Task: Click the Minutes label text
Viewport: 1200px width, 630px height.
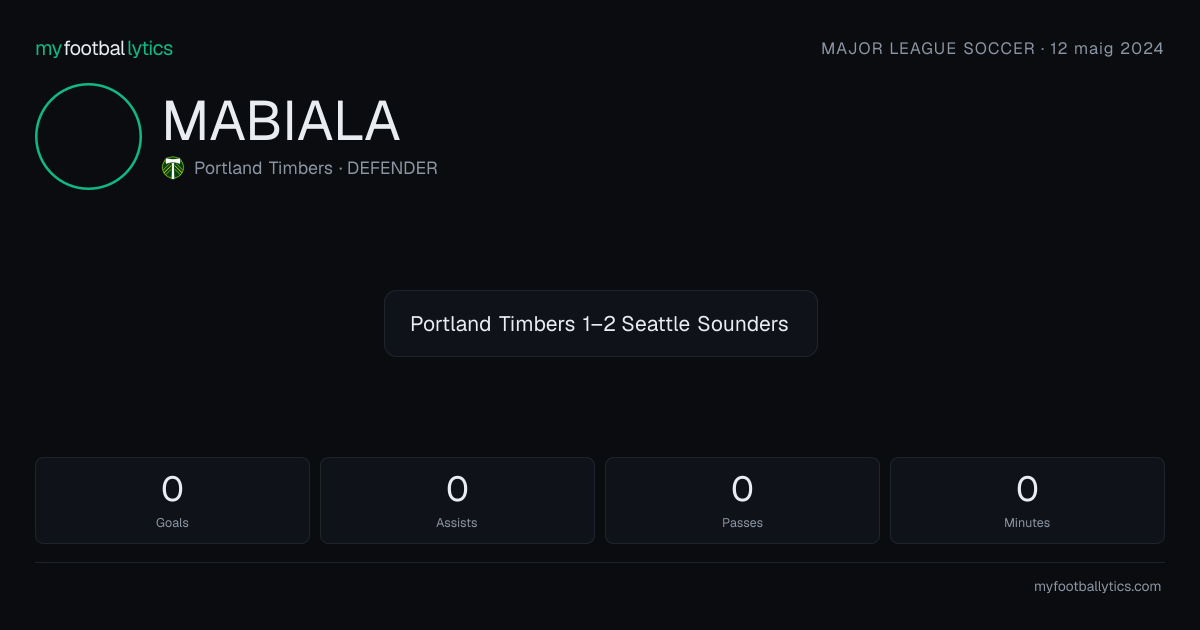Action: point(1027,522)
